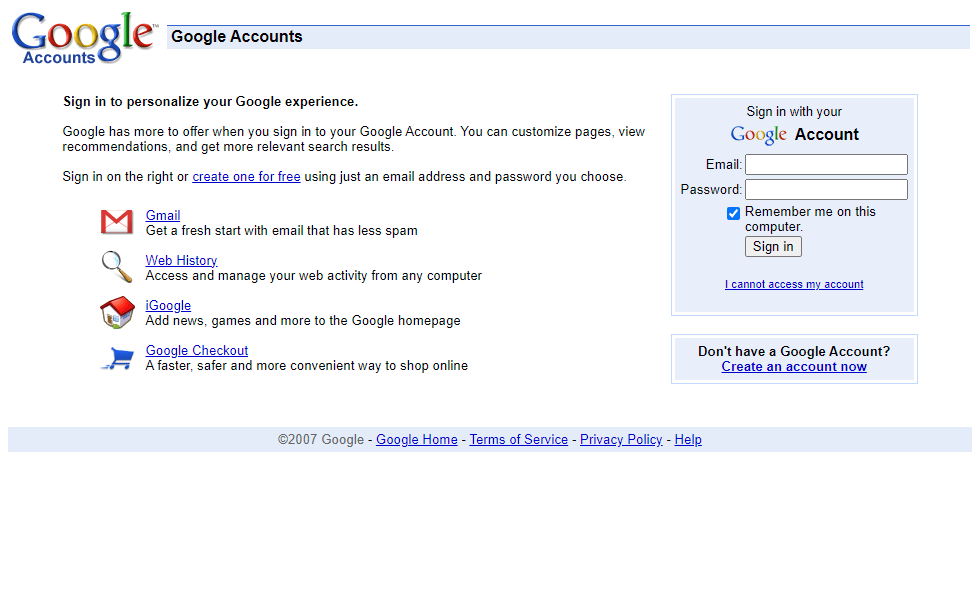Open Create an account now link
Screen dimensions: 980x600
(794, 367)
